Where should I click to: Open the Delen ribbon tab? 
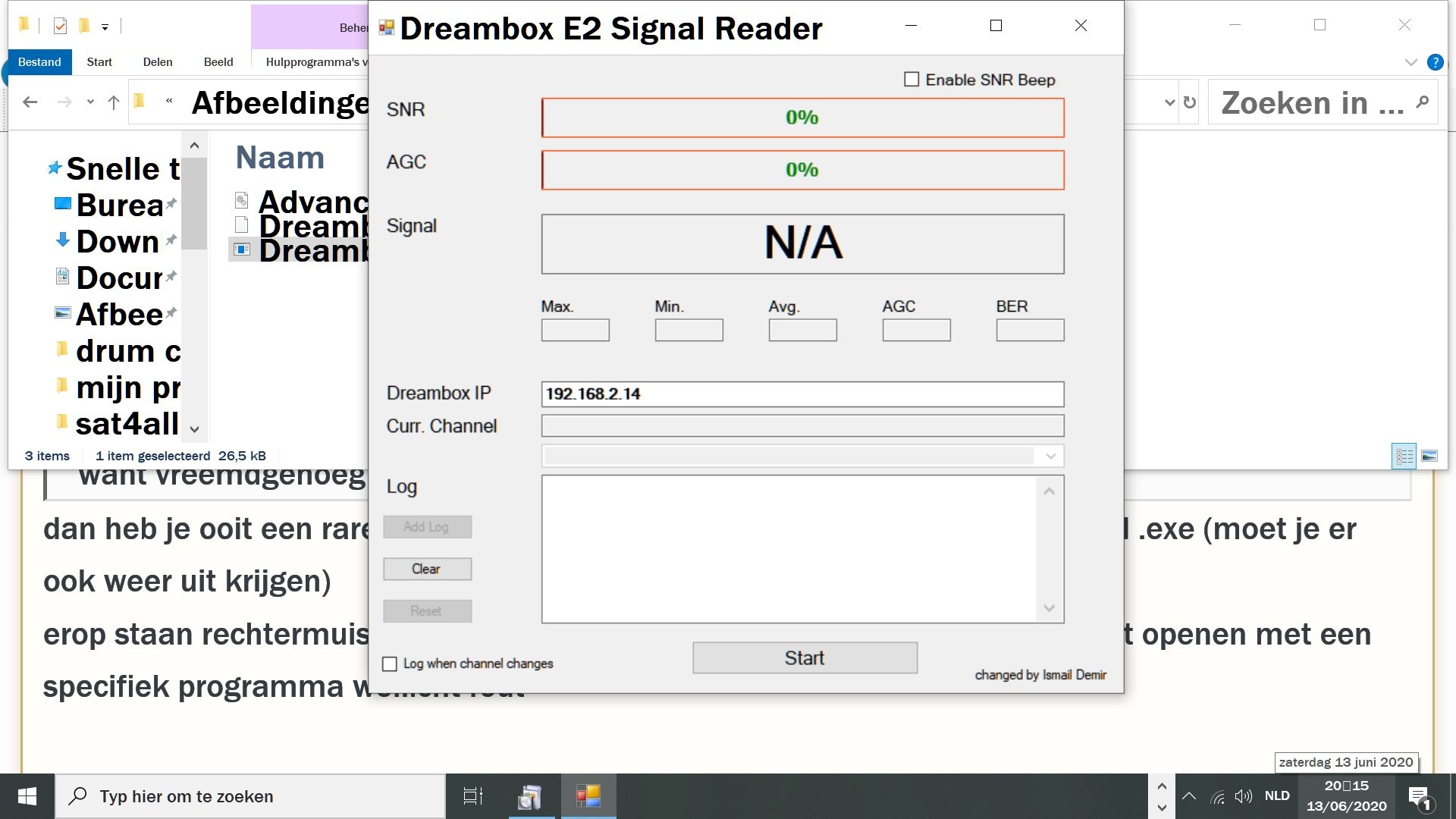click(x=158, y=62)
